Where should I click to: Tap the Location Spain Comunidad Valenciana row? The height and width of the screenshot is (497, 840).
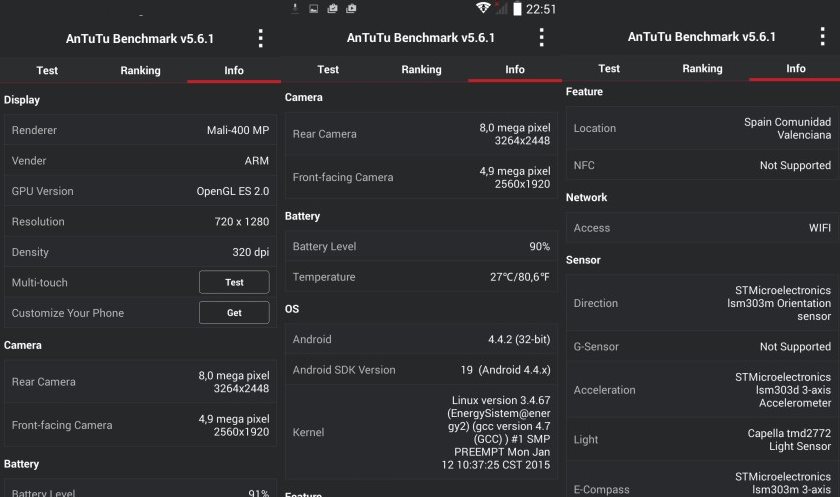(702, 128)
